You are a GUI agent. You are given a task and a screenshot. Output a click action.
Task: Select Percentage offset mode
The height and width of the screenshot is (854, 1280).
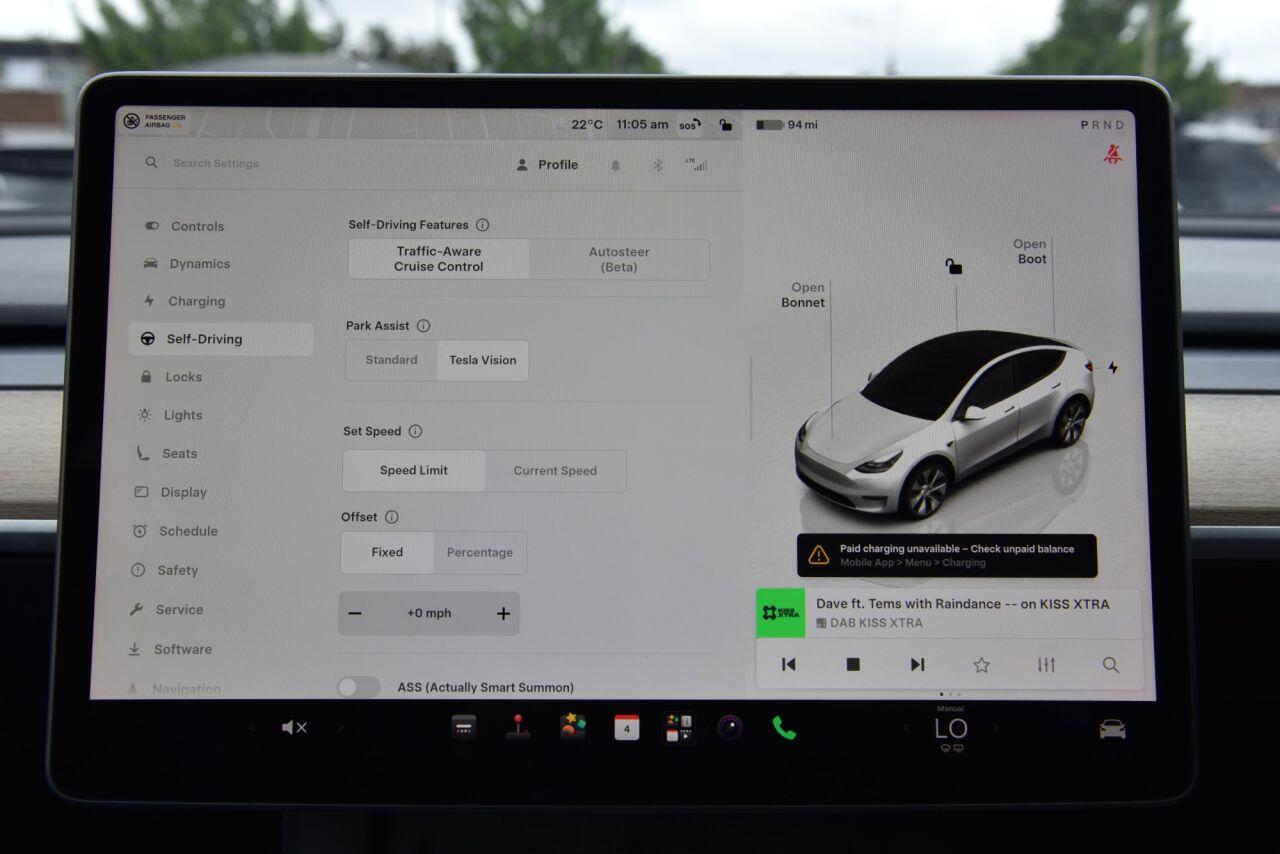[x=480, y=552]
